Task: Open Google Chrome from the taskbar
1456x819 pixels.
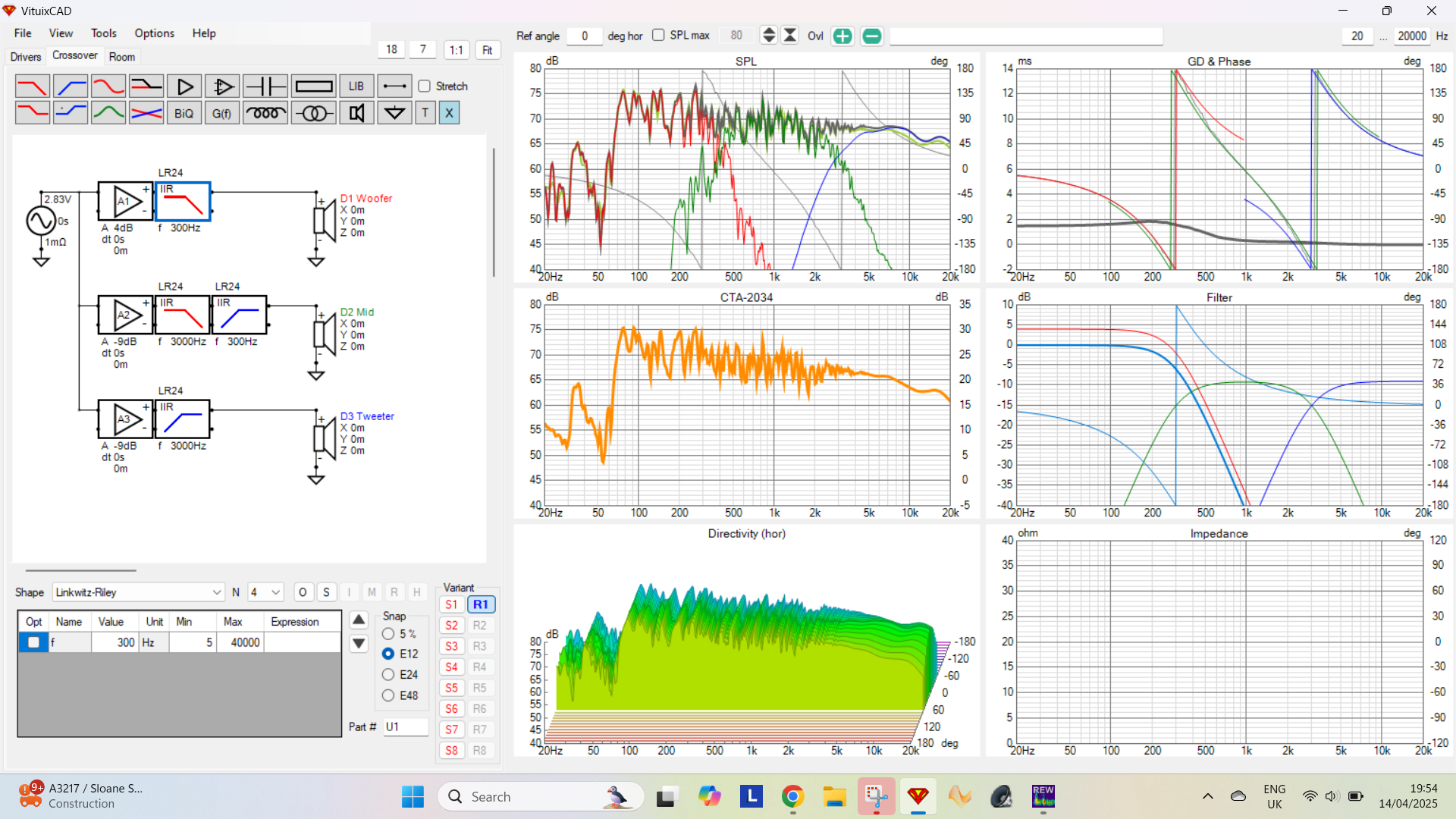Action: [793, 796]
